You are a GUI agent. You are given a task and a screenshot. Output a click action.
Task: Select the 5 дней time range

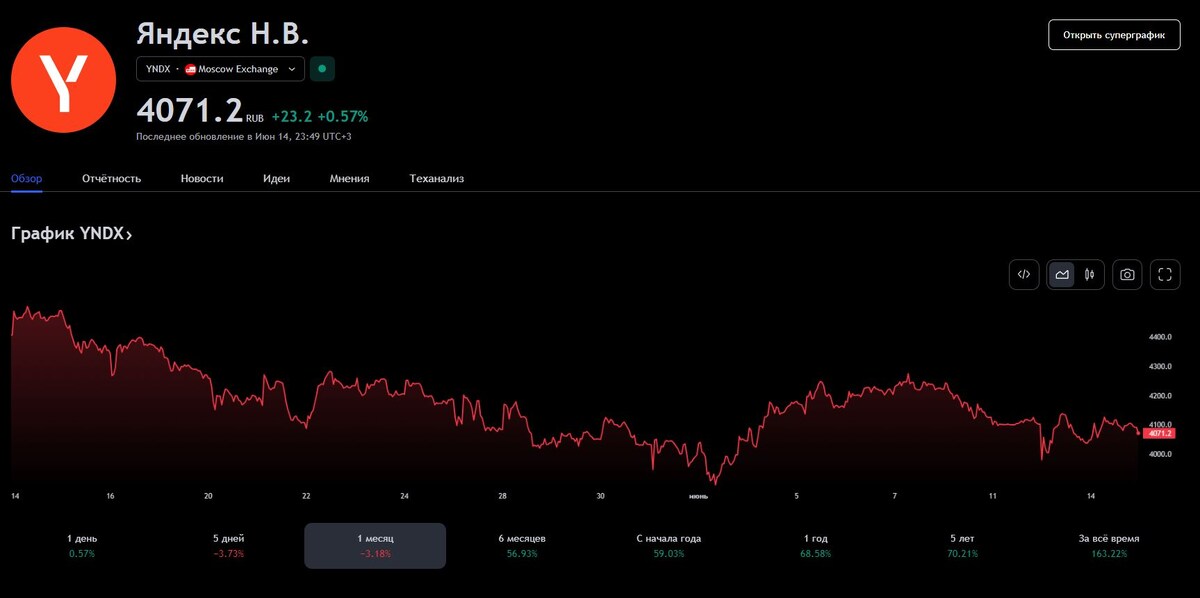pyautogui.click(x=228, y=545)
